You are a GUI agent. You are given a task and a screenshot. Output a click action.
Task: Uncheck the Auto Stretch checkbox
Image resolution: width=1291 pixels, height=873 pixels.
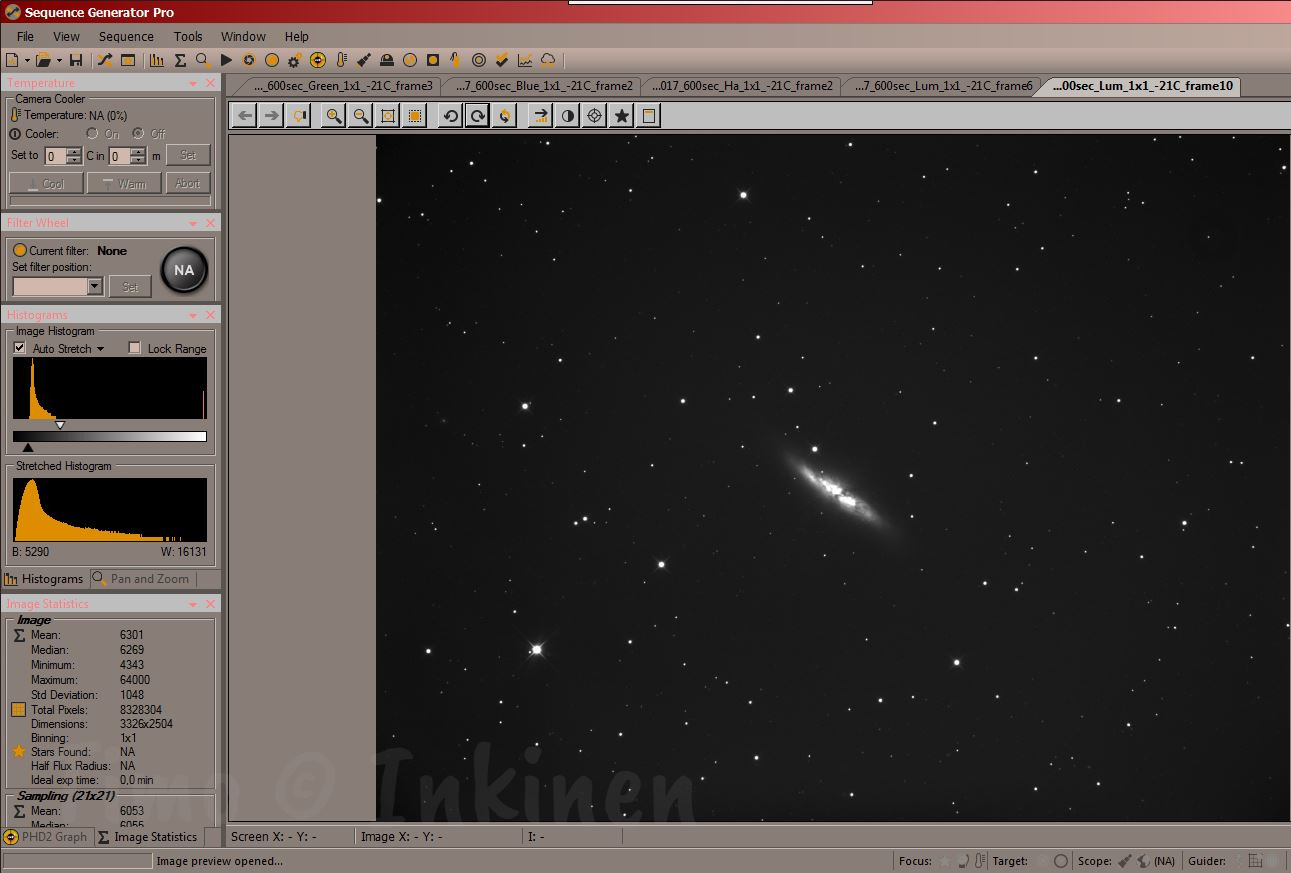(20, 348)
